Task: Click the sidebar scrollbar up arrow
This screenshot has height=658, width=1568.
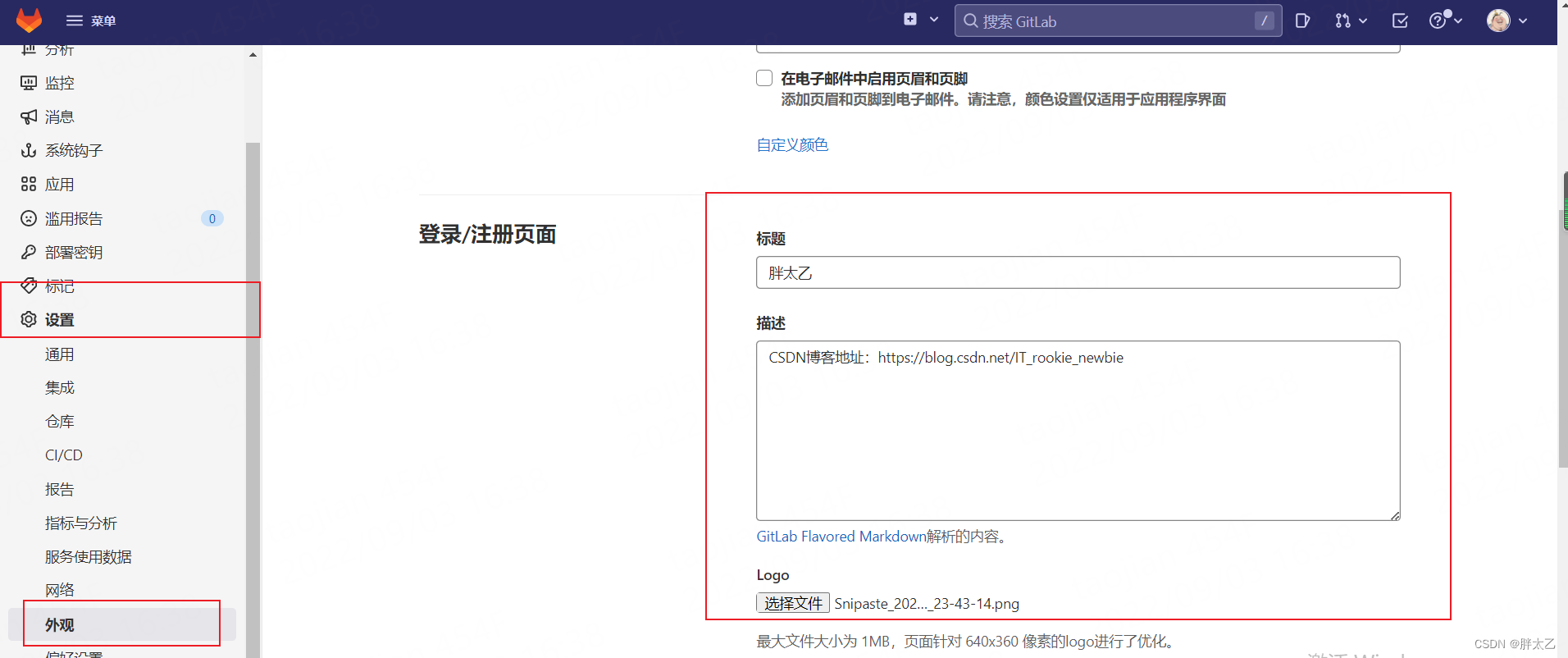Action: click(x=253, y=54)
